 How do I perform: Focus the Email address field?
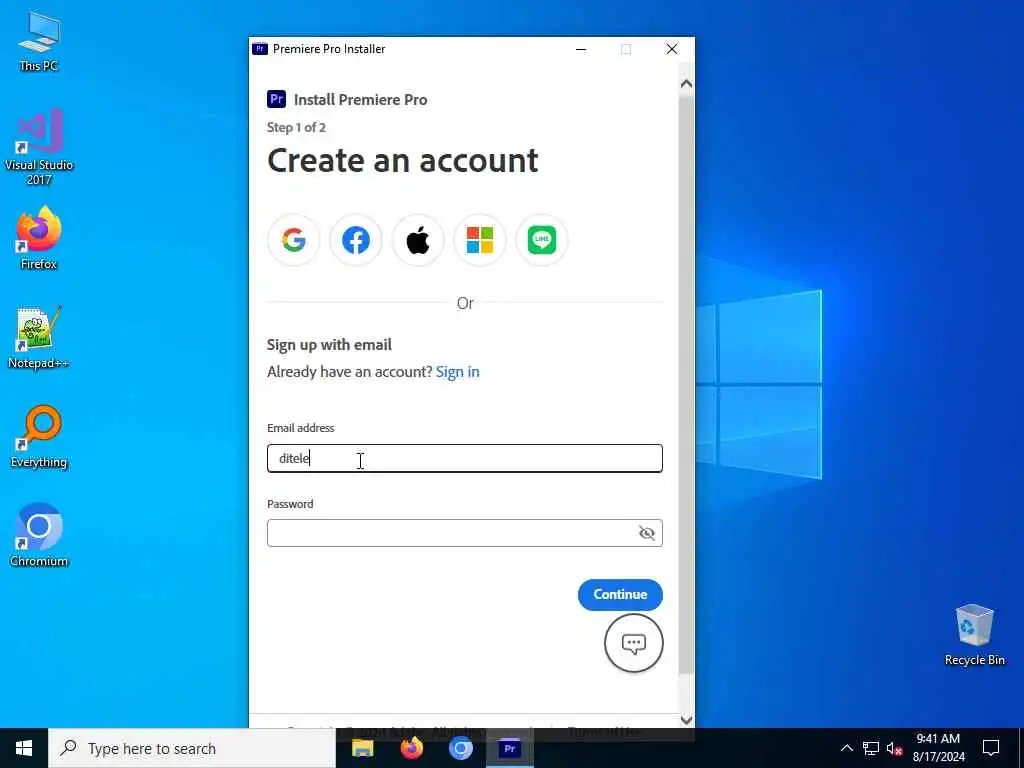[x=465, y=458]
